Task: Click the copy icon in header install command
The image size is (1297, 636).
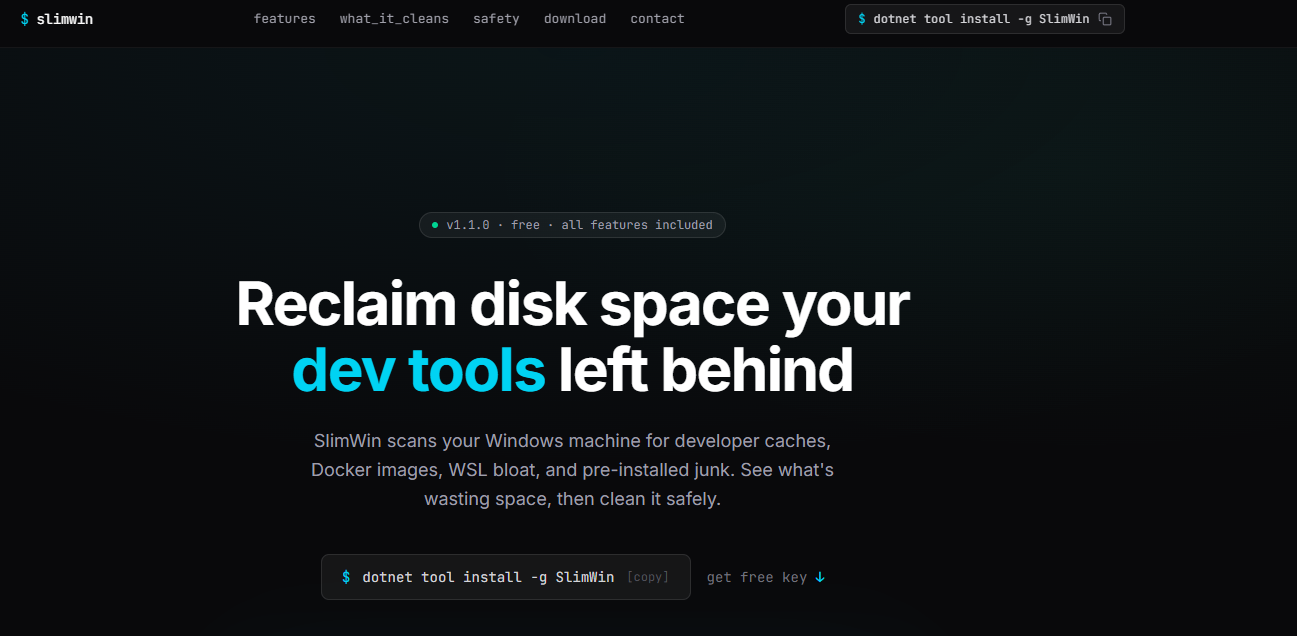Action: click(1105, 19)
